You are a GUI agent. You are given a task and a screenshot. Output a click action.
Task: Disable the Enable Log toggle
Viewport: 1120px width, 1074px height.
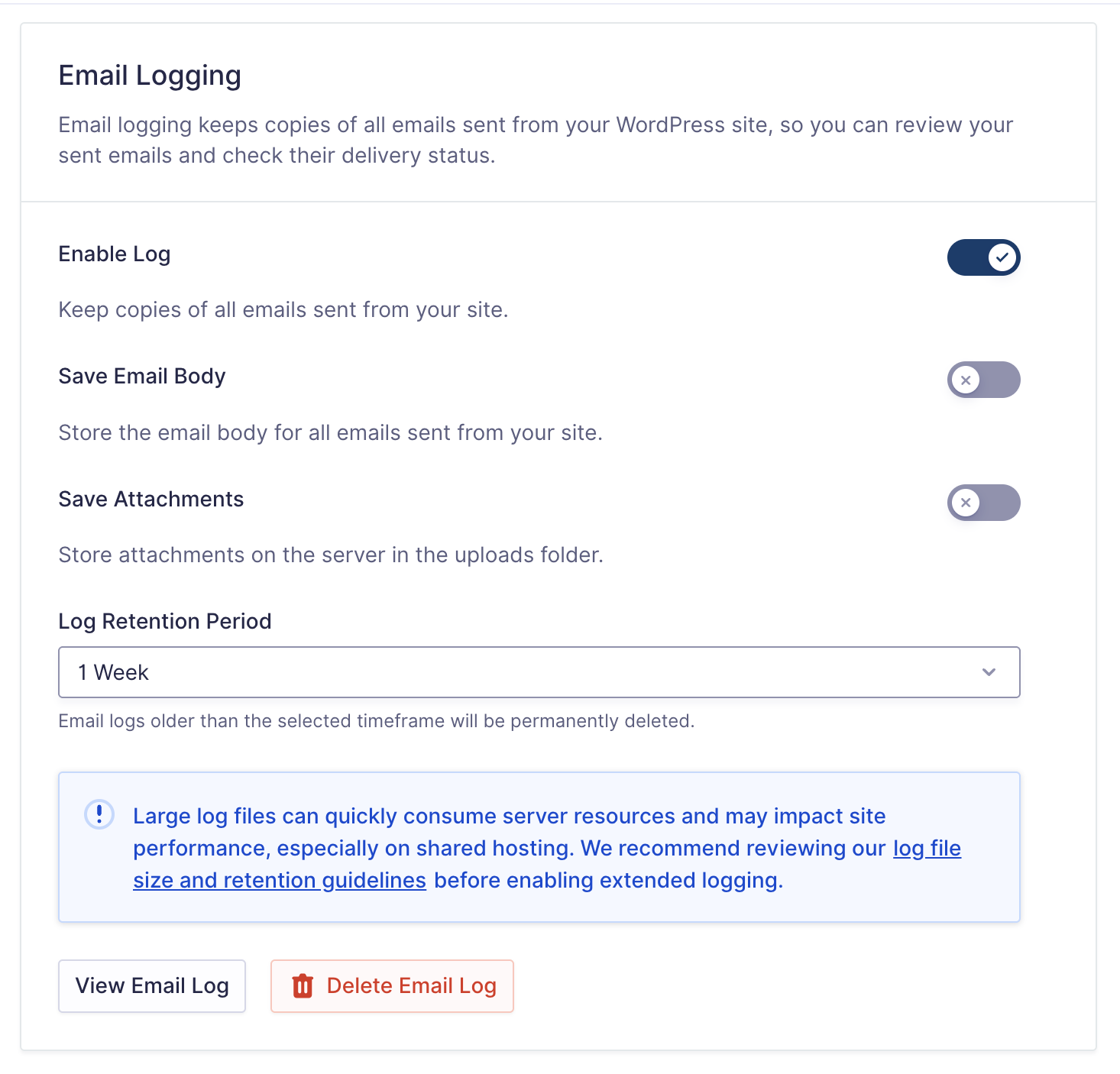[983, 257]
